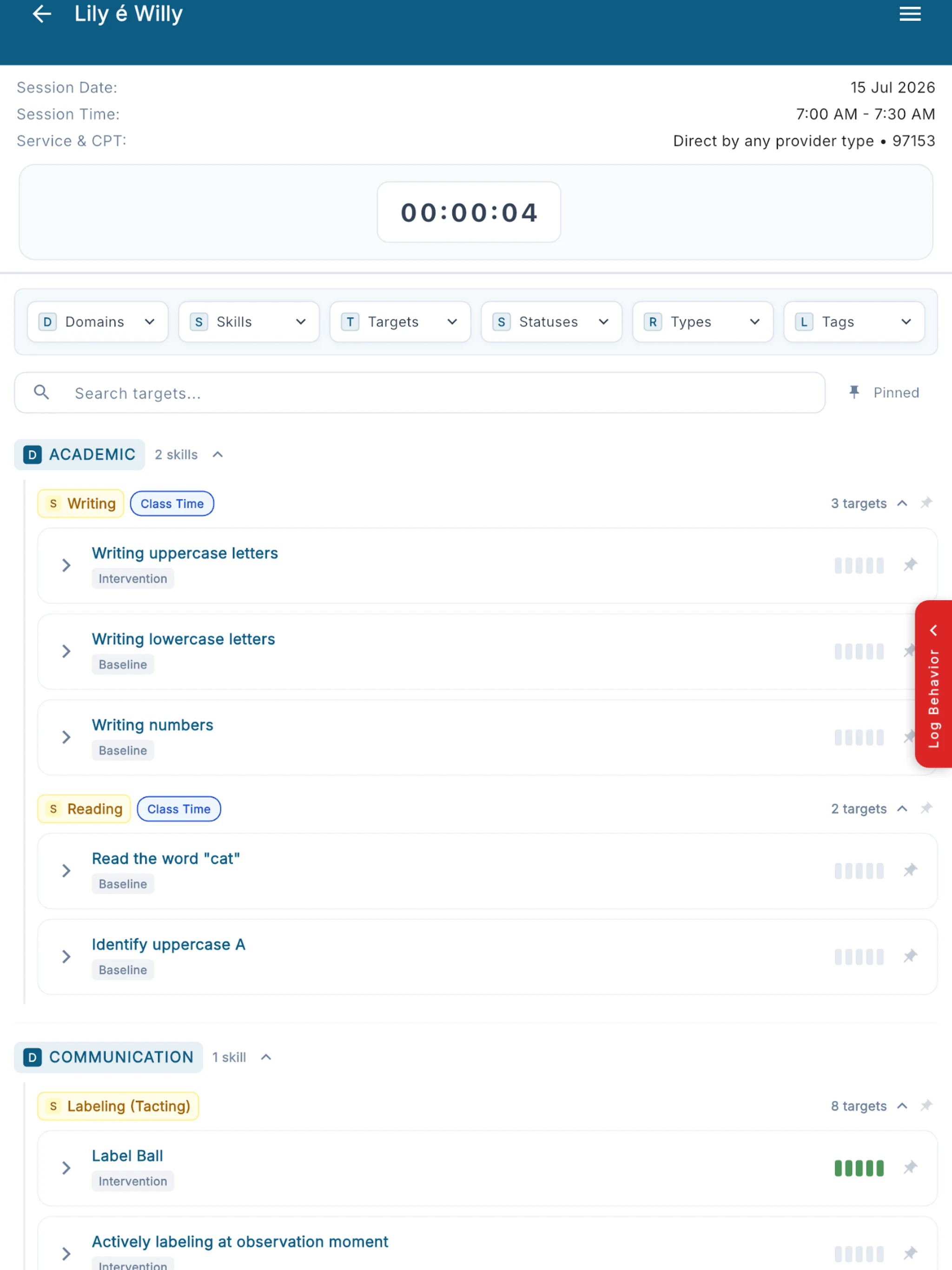Open the hamburger menu

(x=910, y=14)
